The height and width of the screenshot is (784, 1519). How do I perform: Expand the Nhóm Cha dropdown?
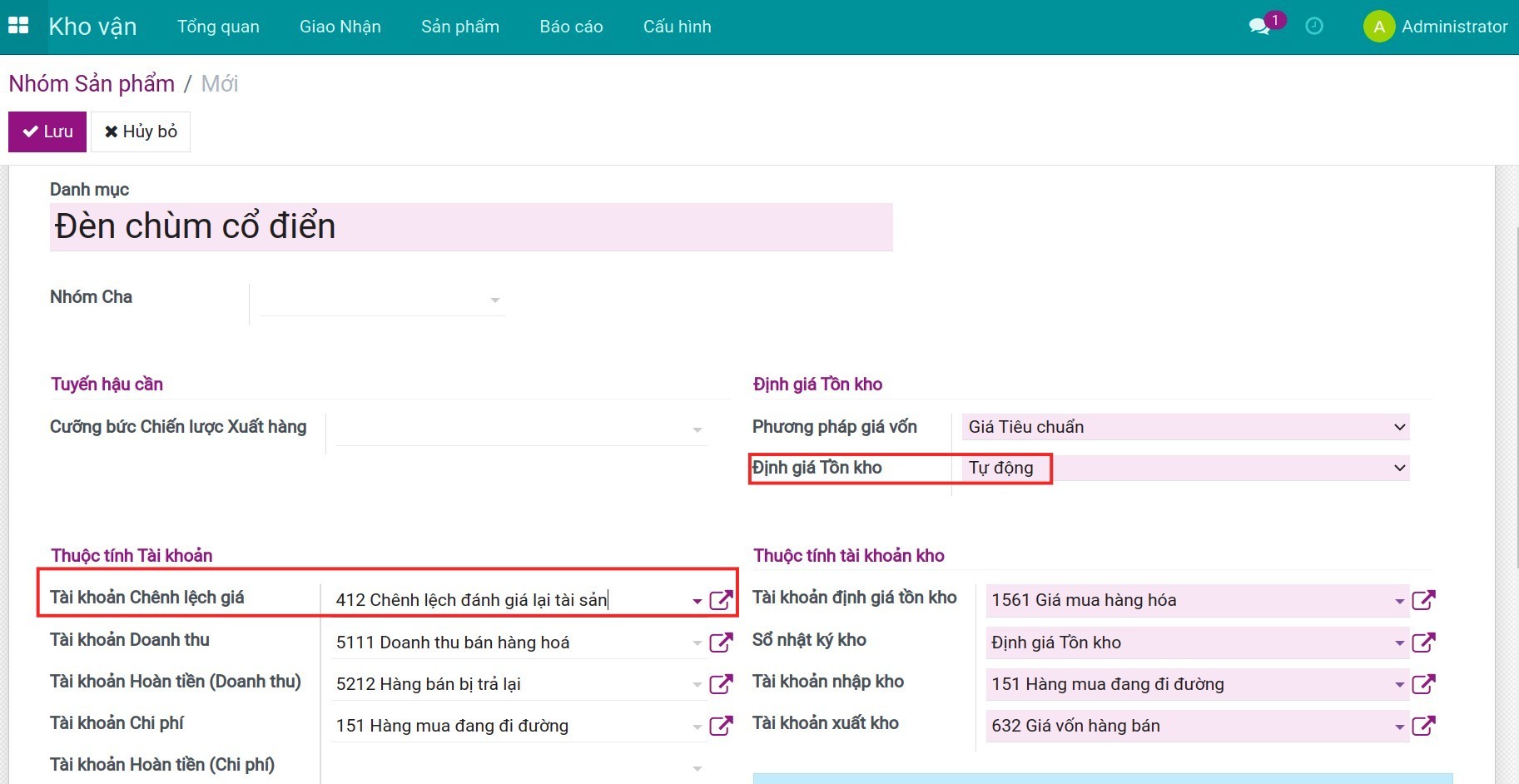[x=494, y=300]
